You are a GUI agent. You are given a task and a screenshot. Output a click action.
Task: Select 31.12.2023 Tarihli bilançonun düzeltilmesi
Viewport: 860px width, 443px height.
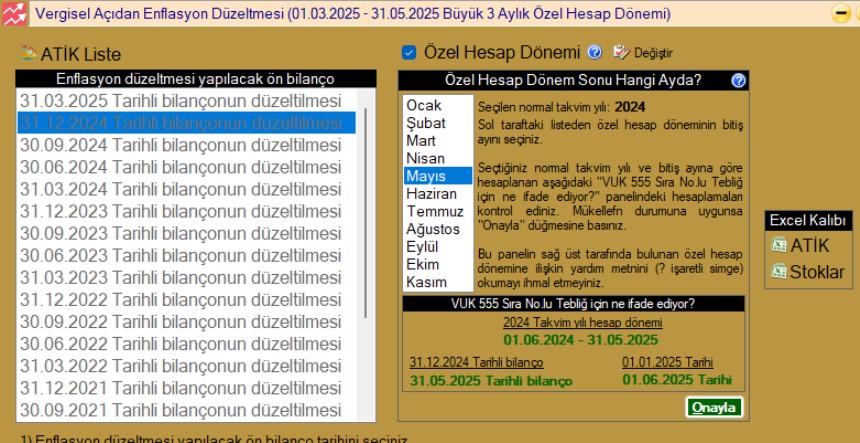(186, 212)
